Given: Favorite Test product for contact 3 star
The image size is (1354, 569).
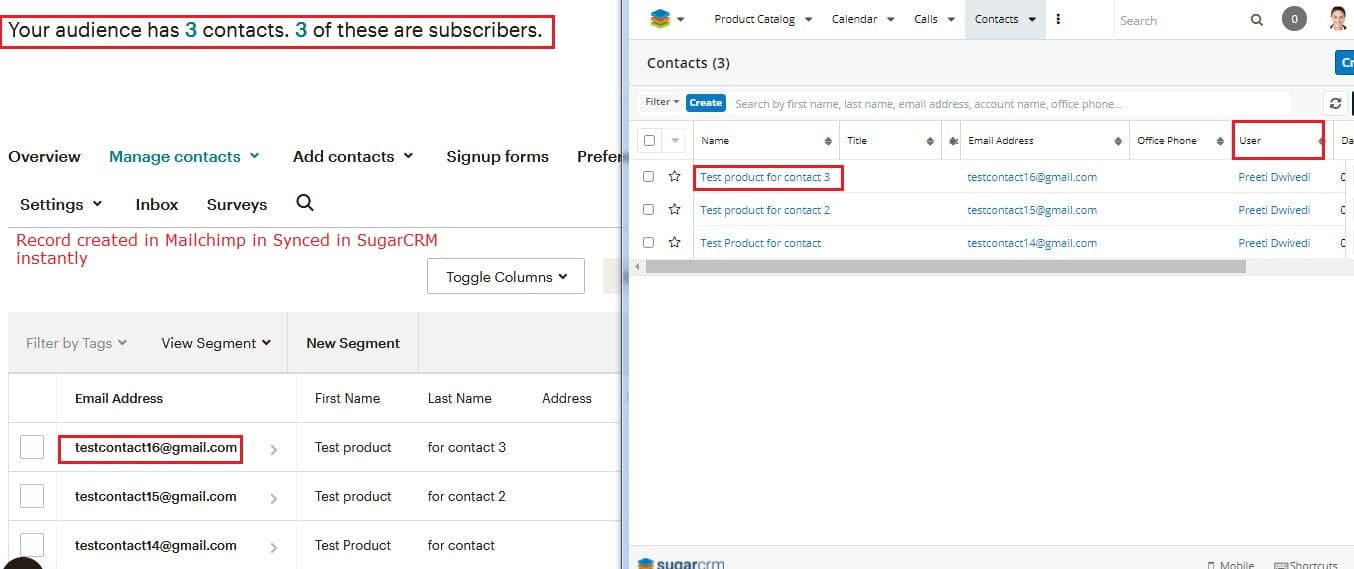Looking at the screenshot, I should pyautogui.click(x=675, y=177).
